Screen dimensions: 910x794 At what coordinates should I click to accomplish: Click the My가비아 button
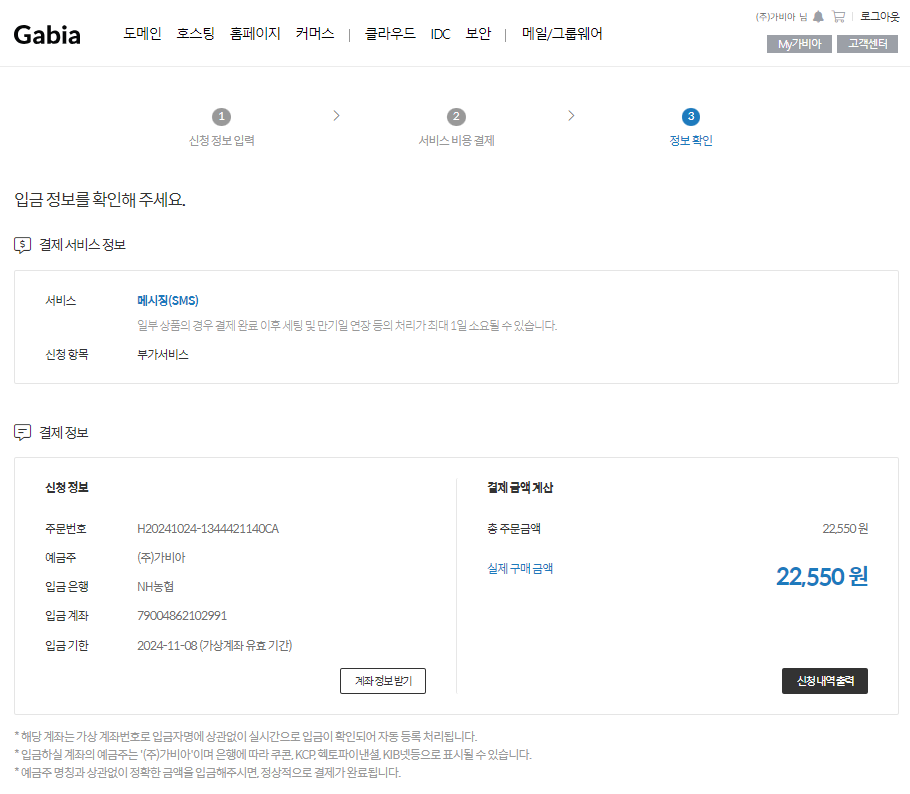click(799, 44)
